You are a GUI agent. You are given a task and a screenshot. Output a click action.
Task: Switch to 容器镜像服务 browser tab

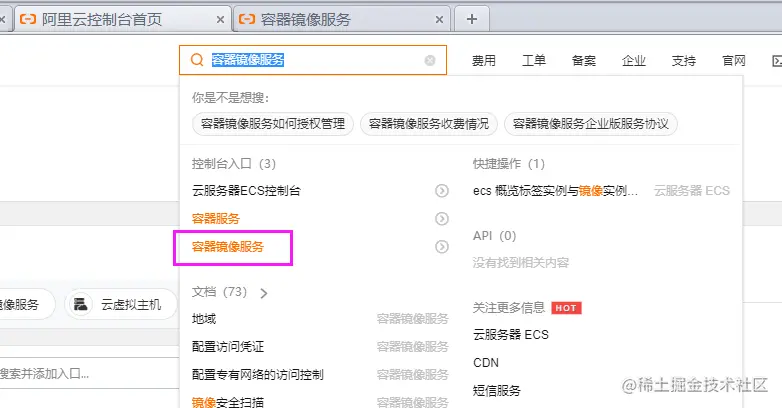[x=342, y=19]
